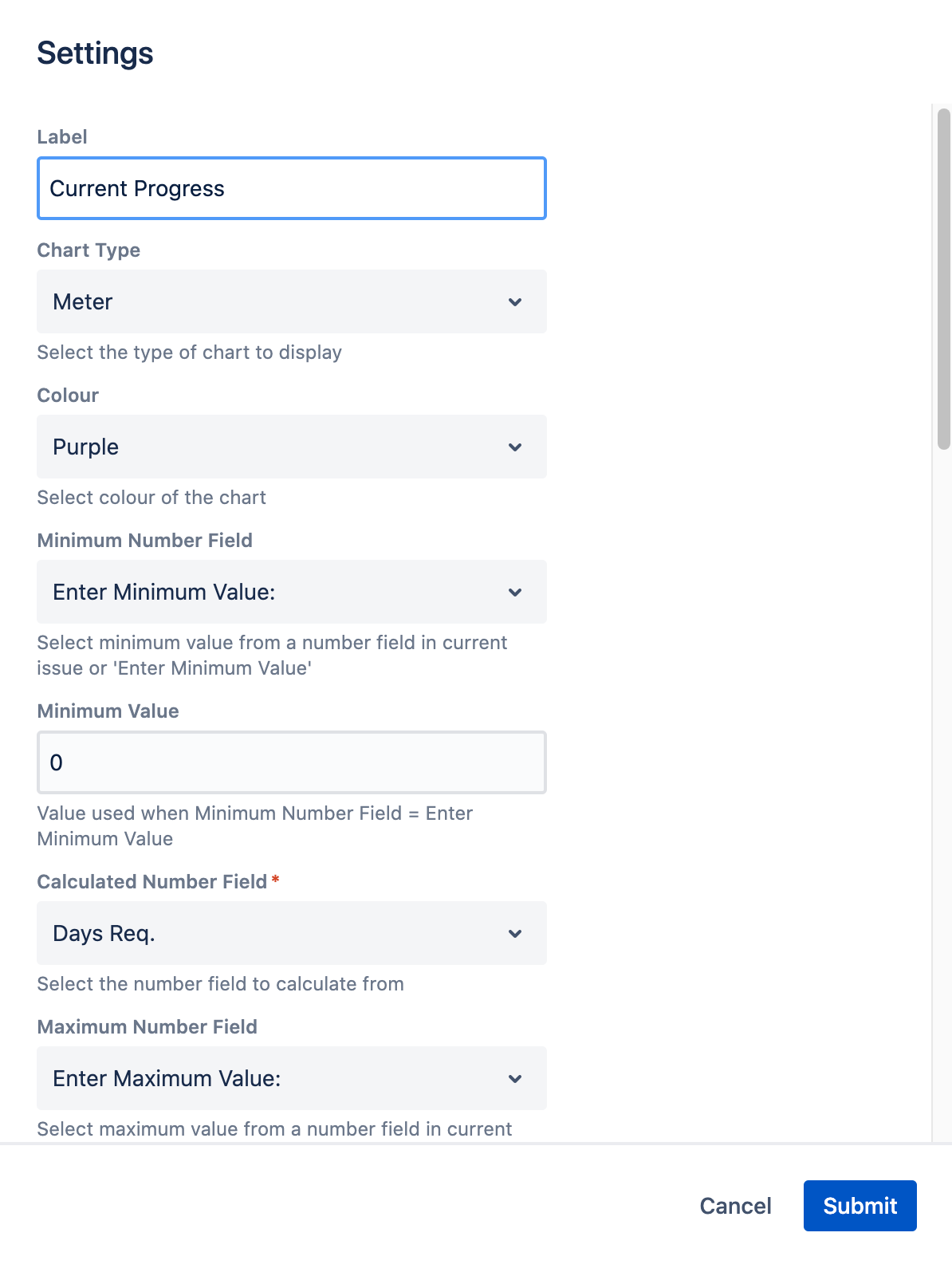Open the Calculated Number Field dropdown
Image resolution: width=952 pixels, height=1268 pixels.
[x=291, y=933]
